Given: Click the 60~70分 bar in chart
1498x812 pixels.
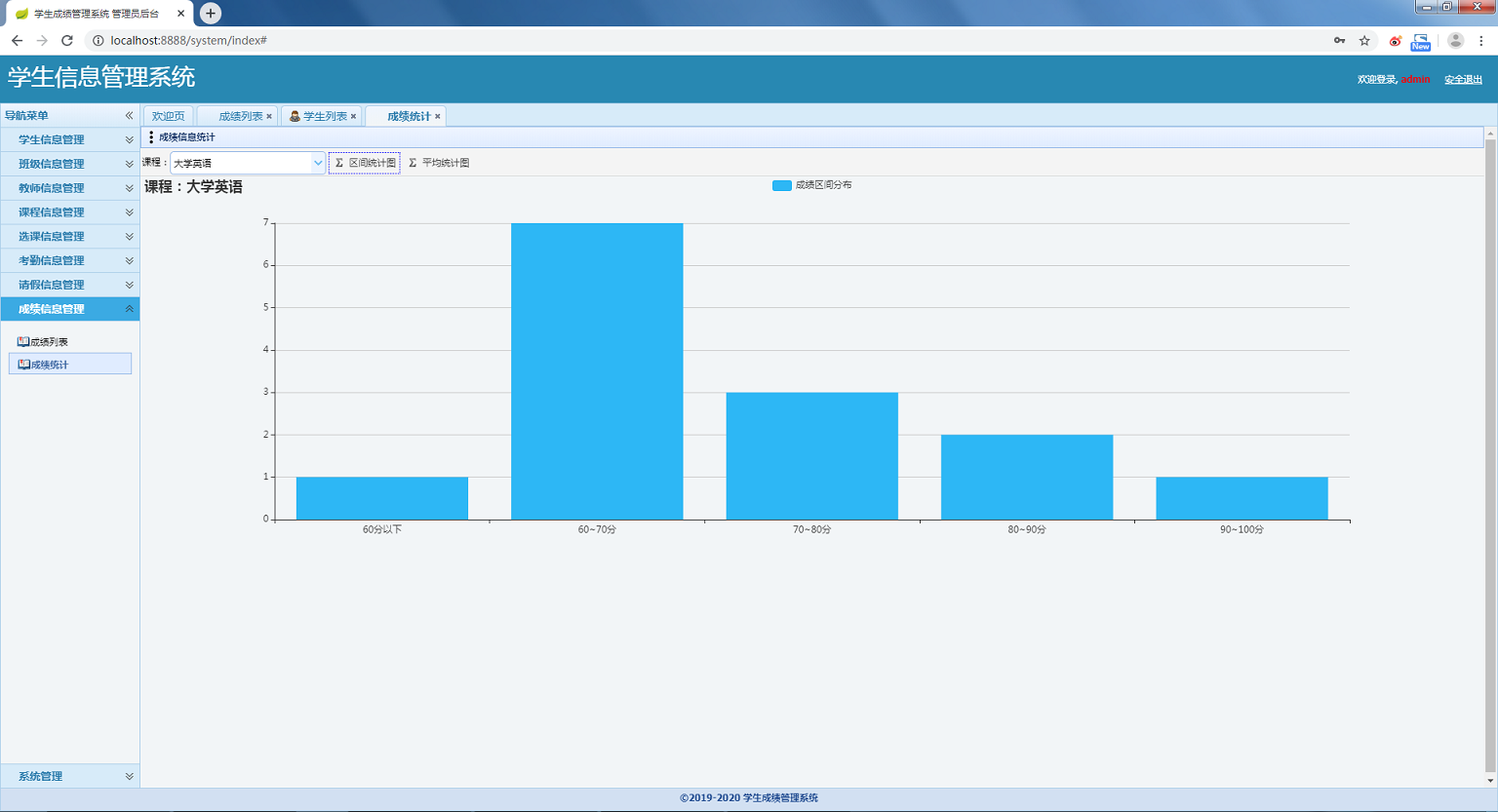Looking at the screenshot, I should click(x=597, y=370).
